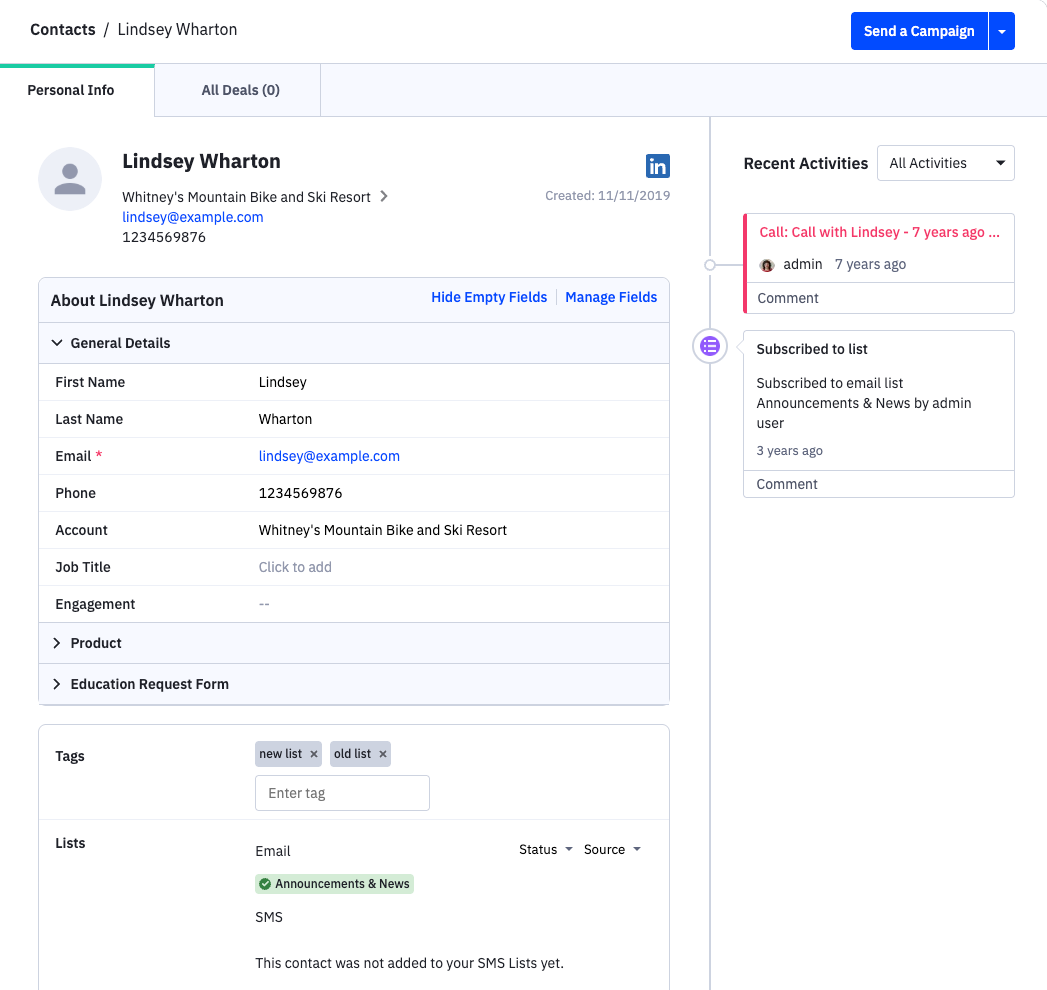Expand the Product section

(354, 643)
